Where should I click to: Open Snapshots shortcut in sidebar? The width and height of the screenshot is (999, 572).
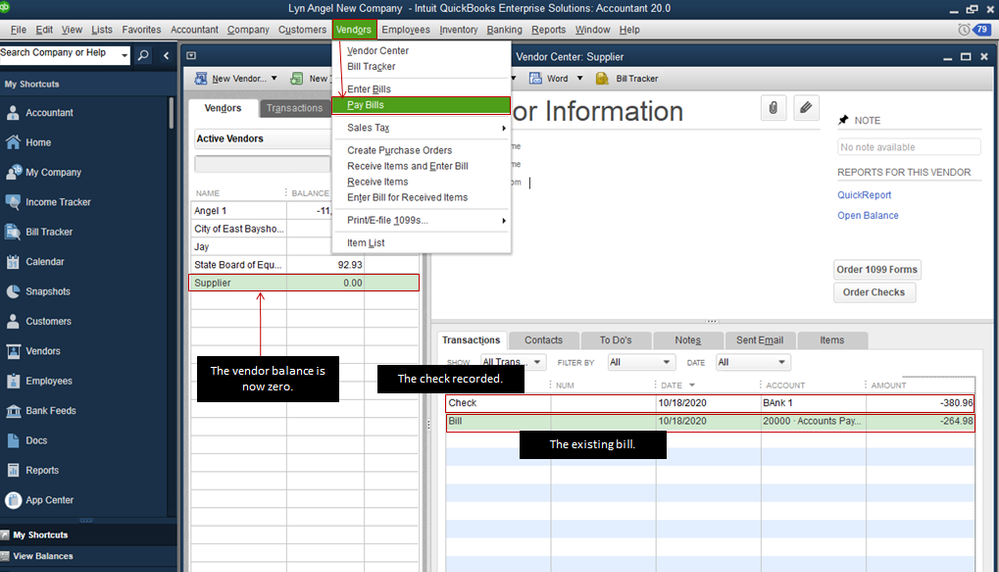[x=47, y=292]
